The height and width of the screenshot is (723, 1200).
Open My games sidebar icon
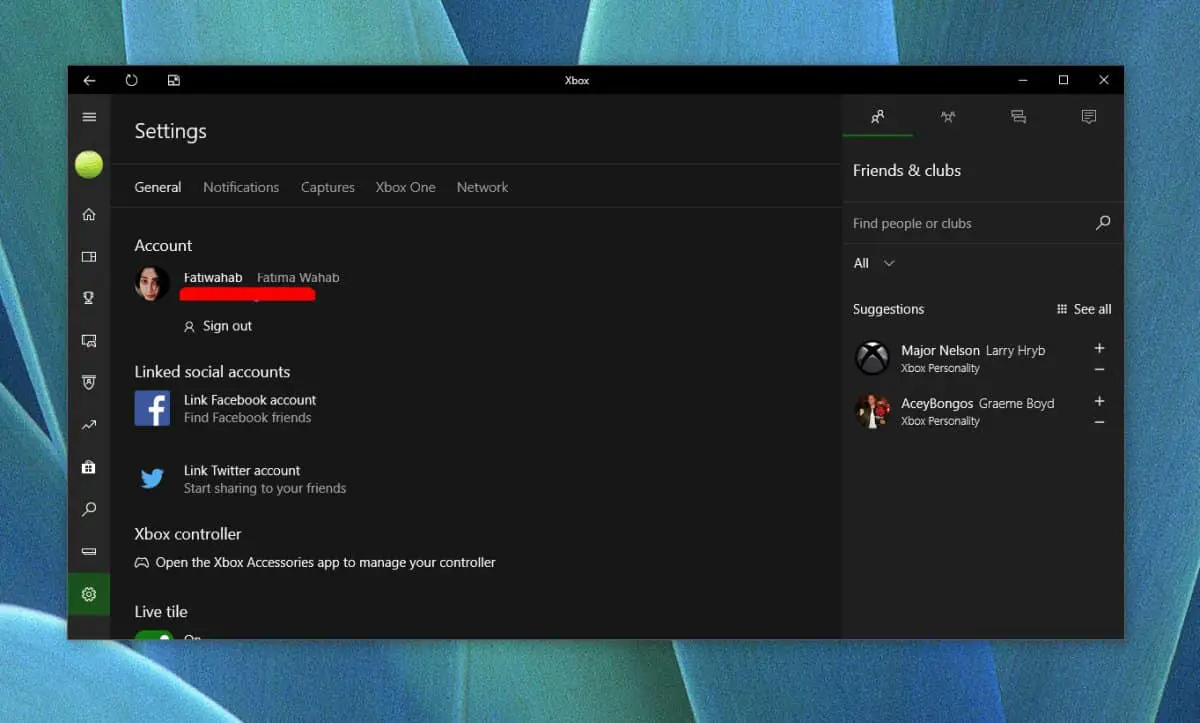point(89,257)
